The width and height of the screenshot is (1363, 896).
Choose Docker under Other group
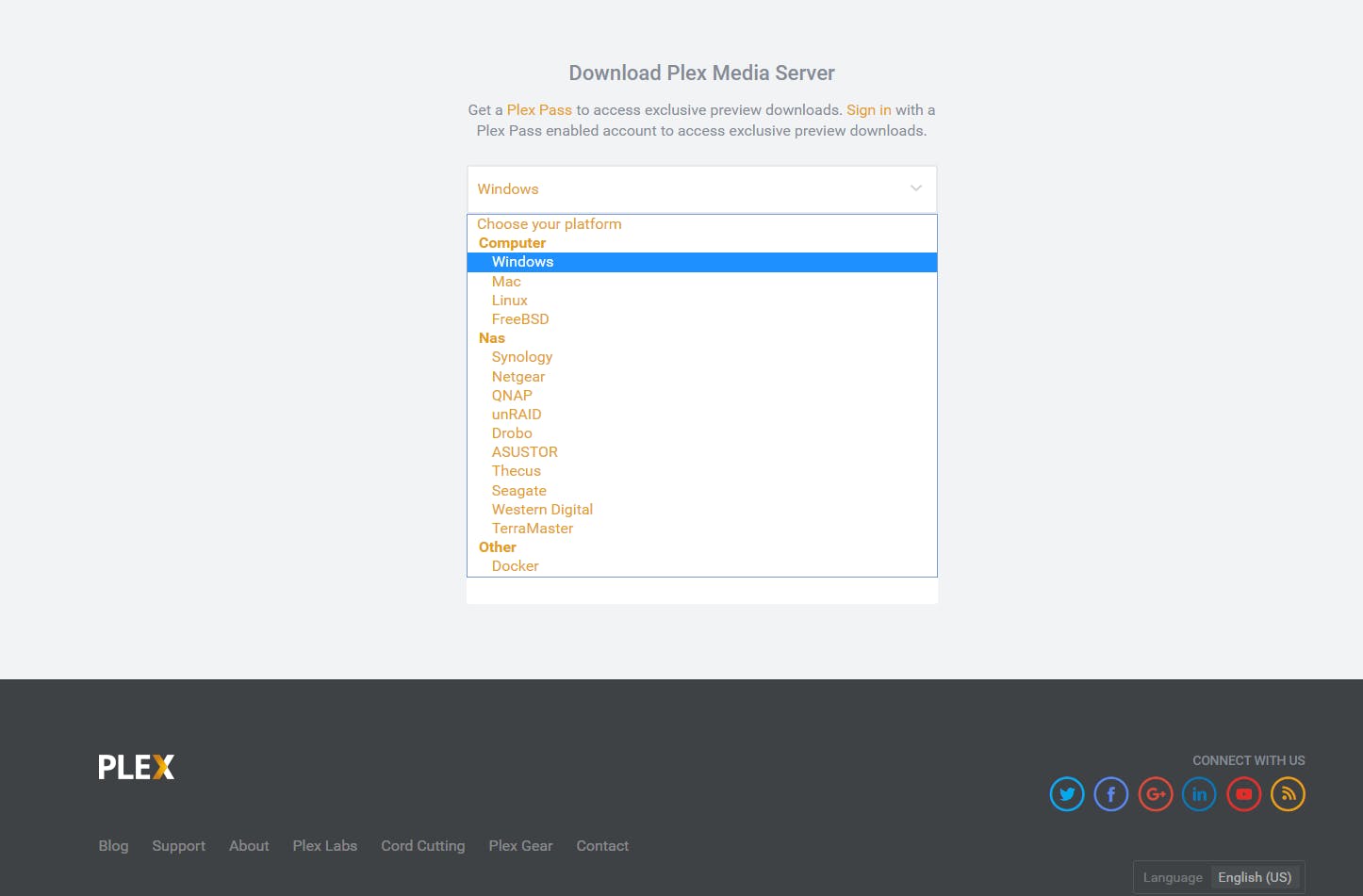(702, 566)
